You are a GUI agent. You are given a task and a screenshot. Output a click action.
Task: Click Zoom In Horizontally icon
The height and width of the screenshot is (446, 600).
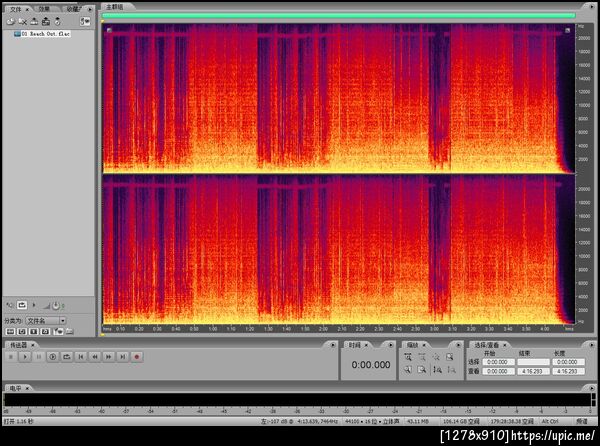(x=408, y=357)
